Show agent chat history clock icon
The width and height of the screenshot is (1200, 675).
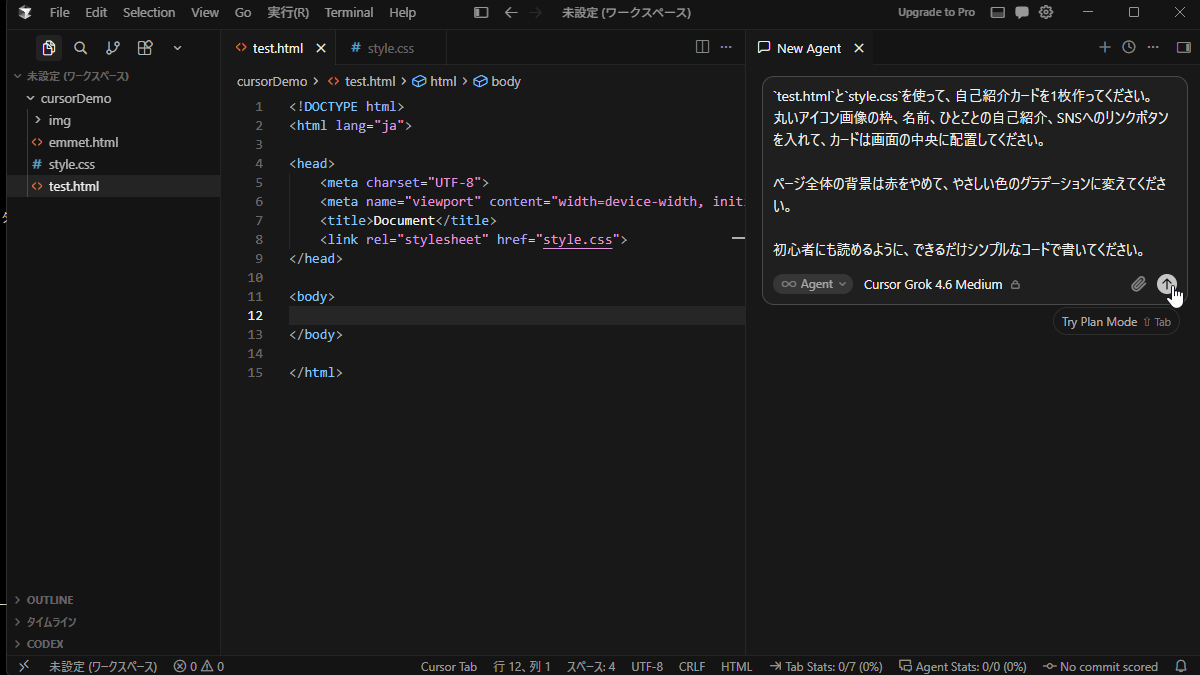pyautogui.click(x=1129, y=47)
